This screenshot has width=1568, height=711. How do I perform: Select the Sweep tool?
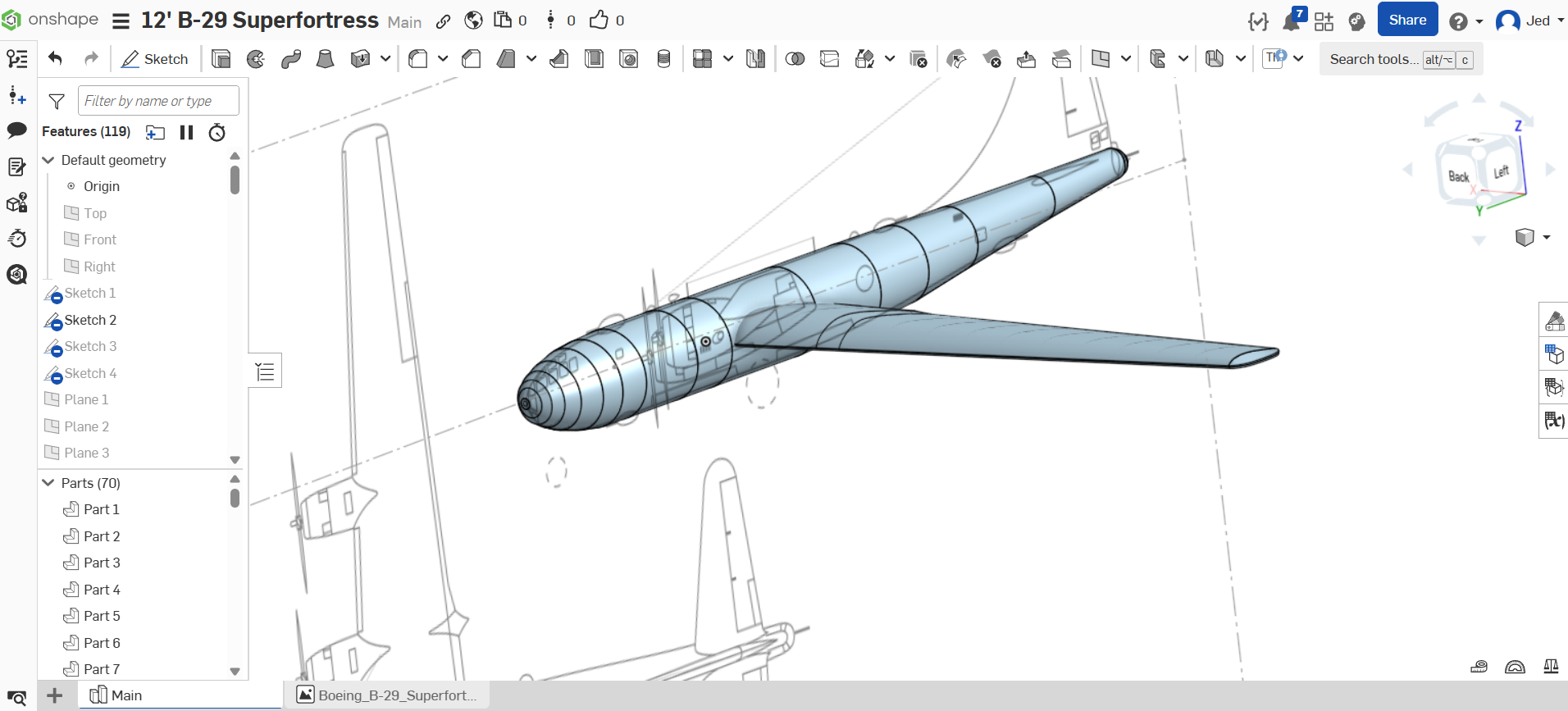coord(291,58)
